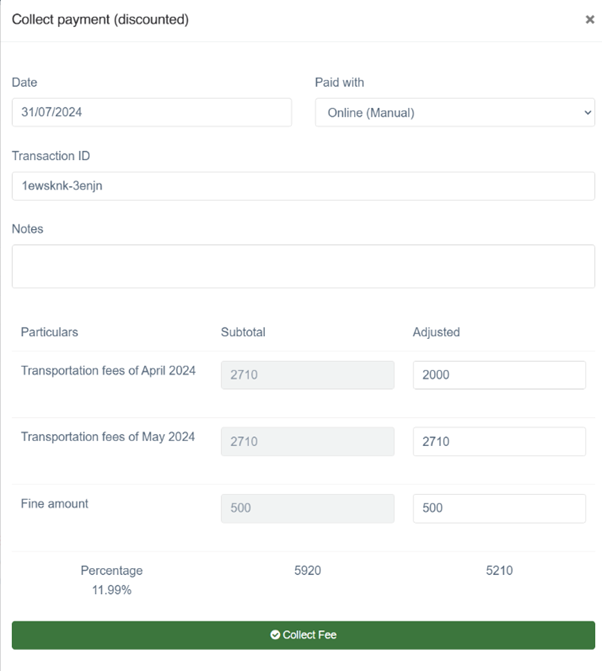
Task: Click the Paid with dropdown arrow
Action: tap(587, 113)
